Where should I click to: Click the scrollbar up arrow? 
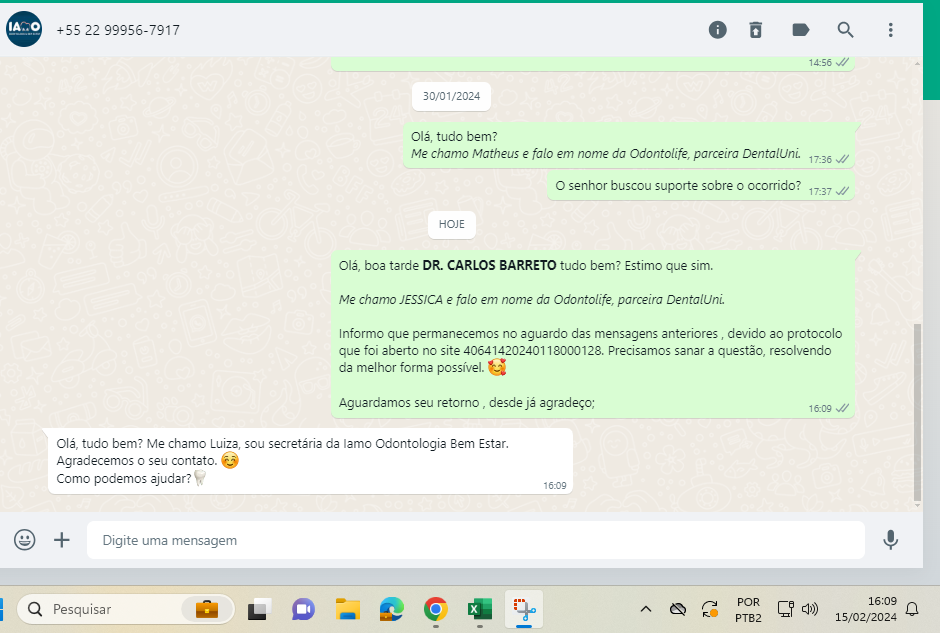[x=917, y=63]
